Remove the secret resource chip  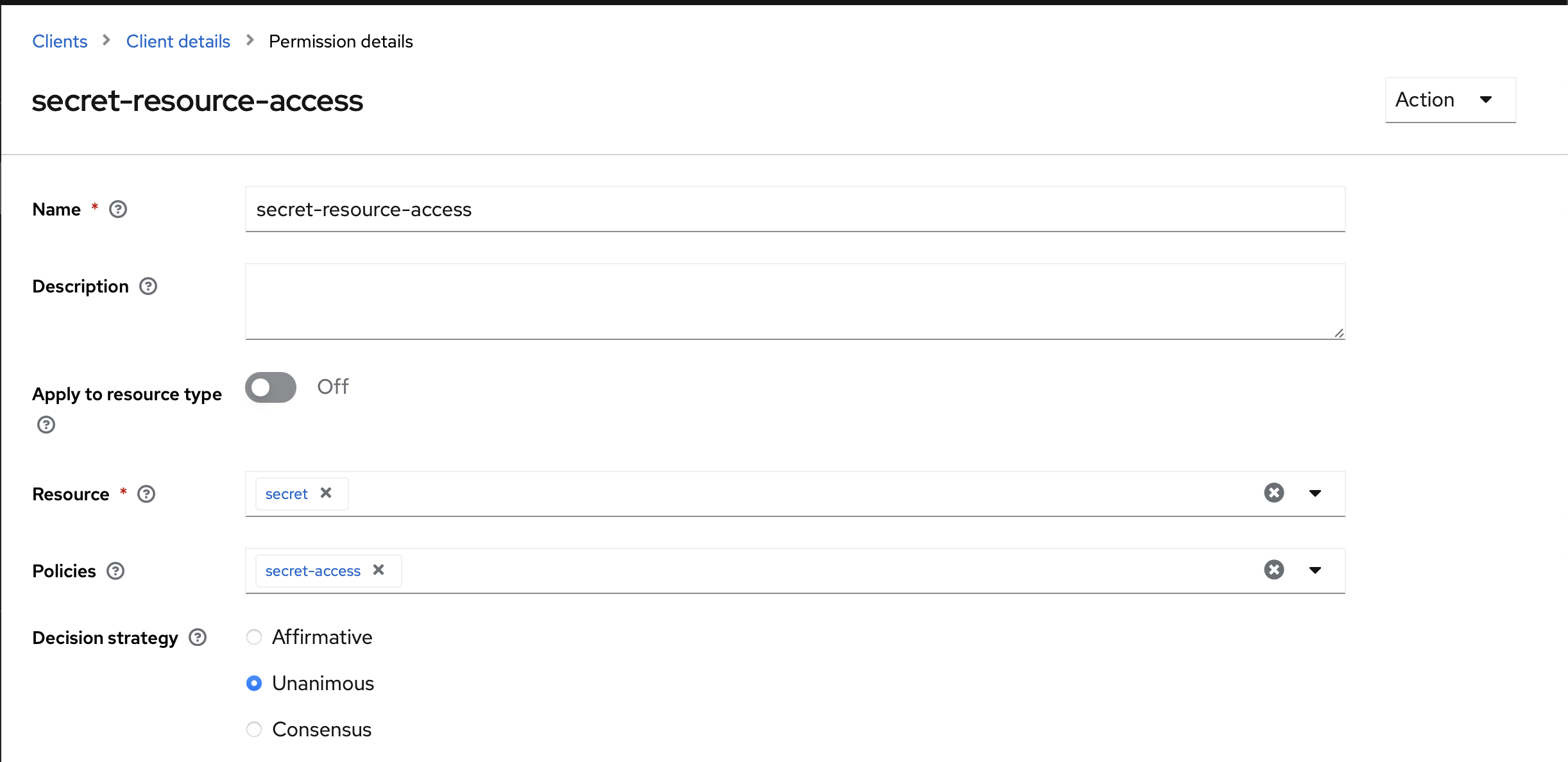pos(326,493)
